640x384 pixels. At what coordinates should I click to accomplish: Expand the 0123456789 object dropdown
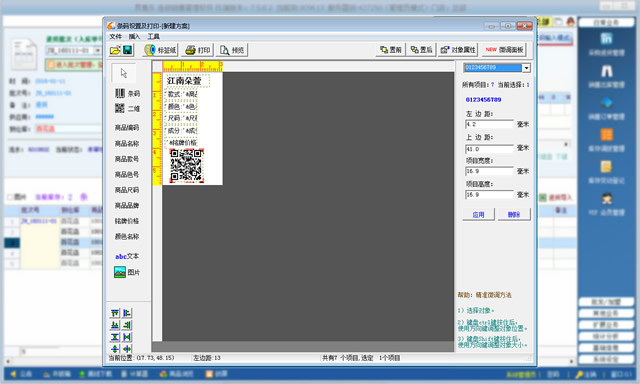pos(526,68)
